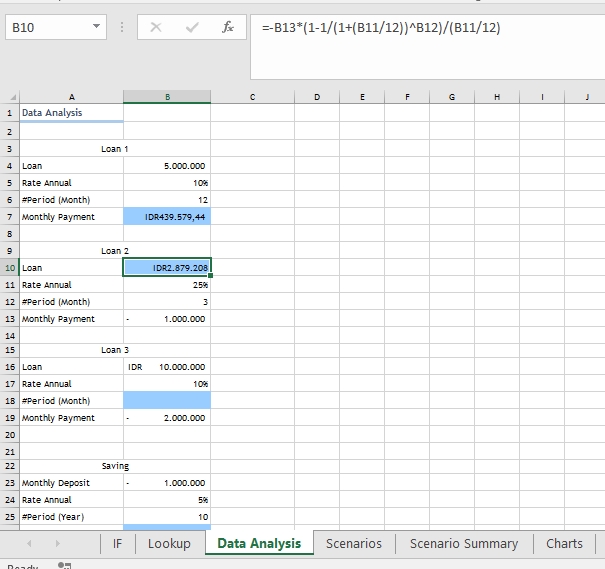Select the cell showing 10 years
Viewport: 605px width, 569px height.
coord(167,517)
